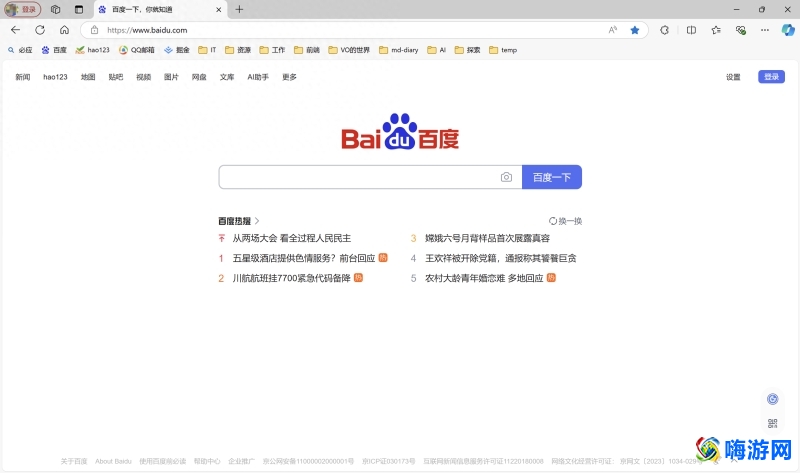Click the profile 登录 avatar button

[22, 9]
